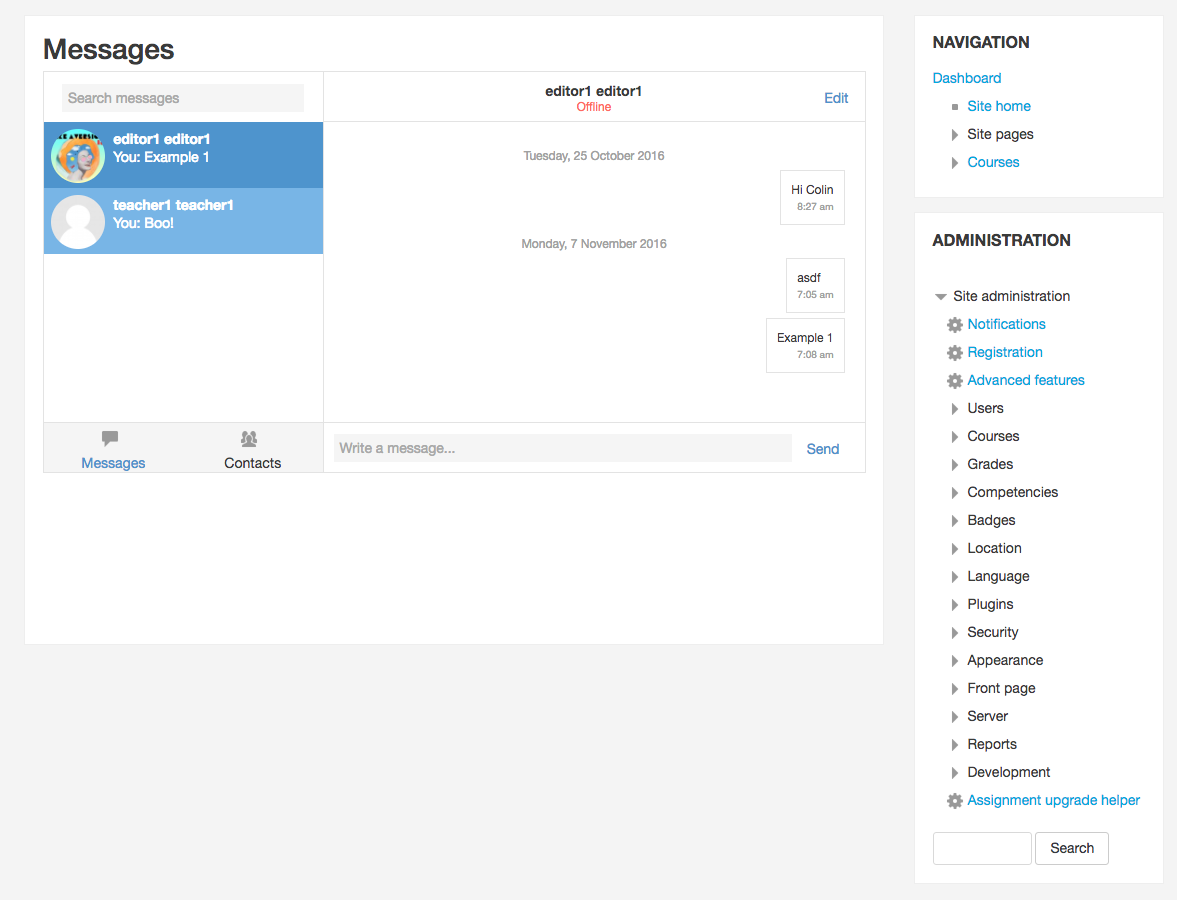Click the You: Boo! message preview
Viewport: 1177px width, 900px height.
(x=143, y=224)
